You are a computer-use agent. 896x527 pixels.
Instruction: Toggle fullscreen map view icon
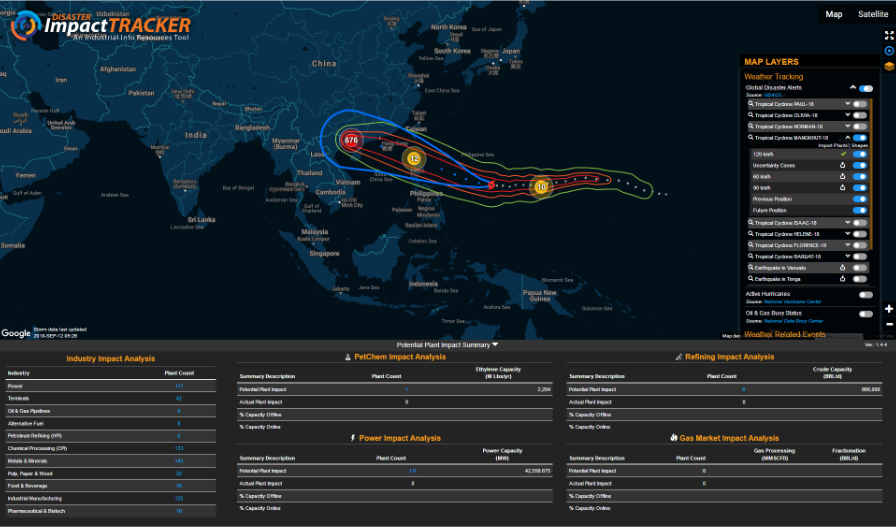point(889,35)
